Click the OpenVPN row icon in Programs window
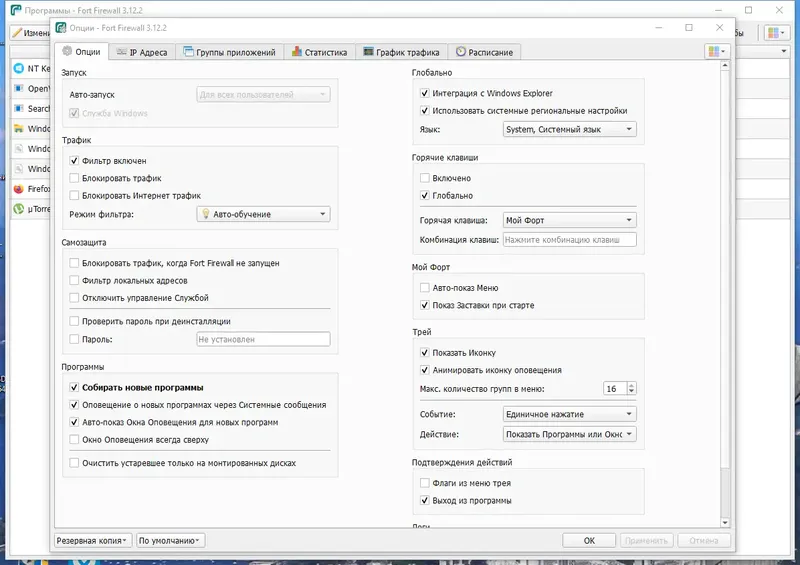The image size is (800, 565). click(x=19, y=88)
